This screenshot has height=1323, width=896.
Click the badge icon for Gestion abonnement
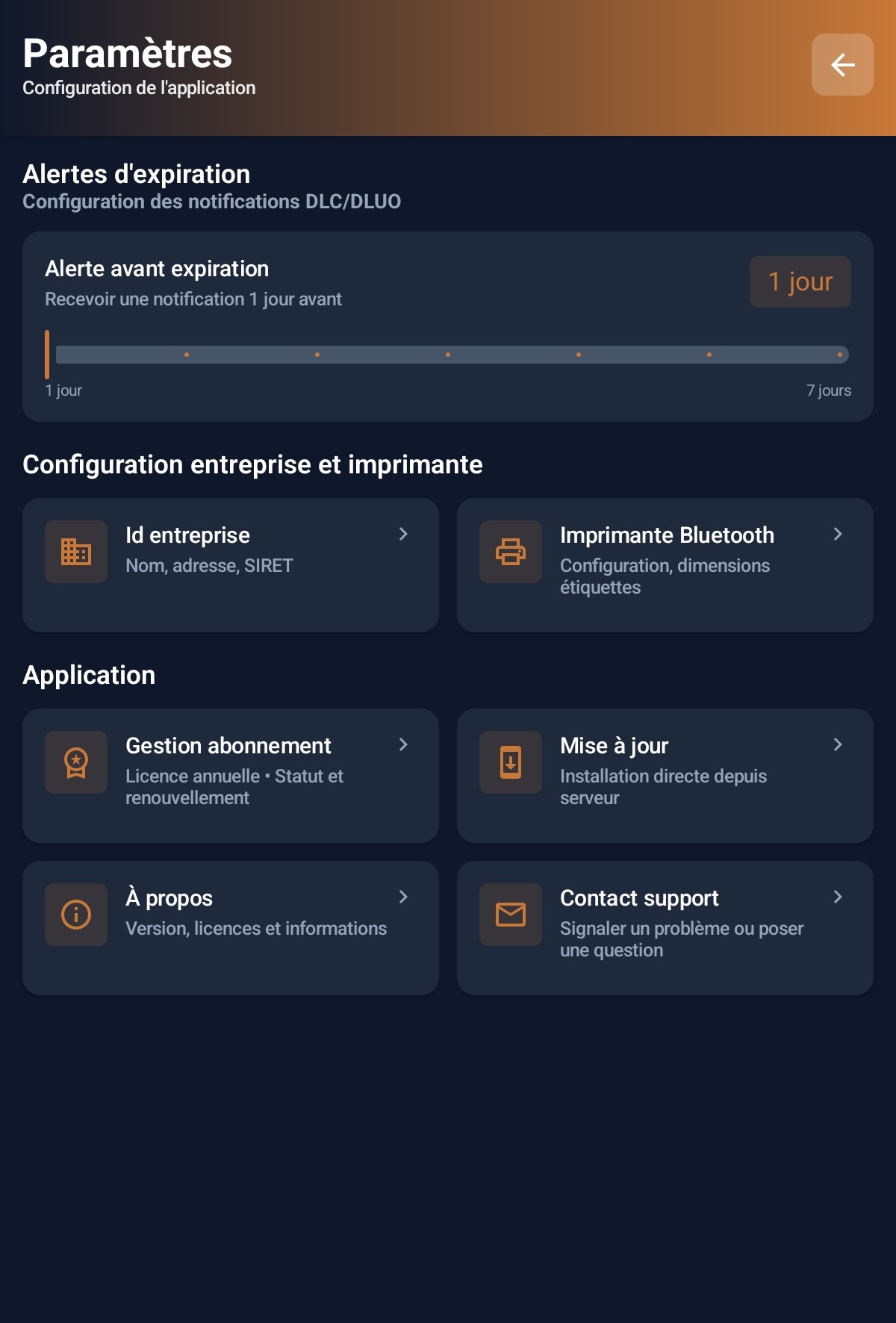click(x=75, y=763)
